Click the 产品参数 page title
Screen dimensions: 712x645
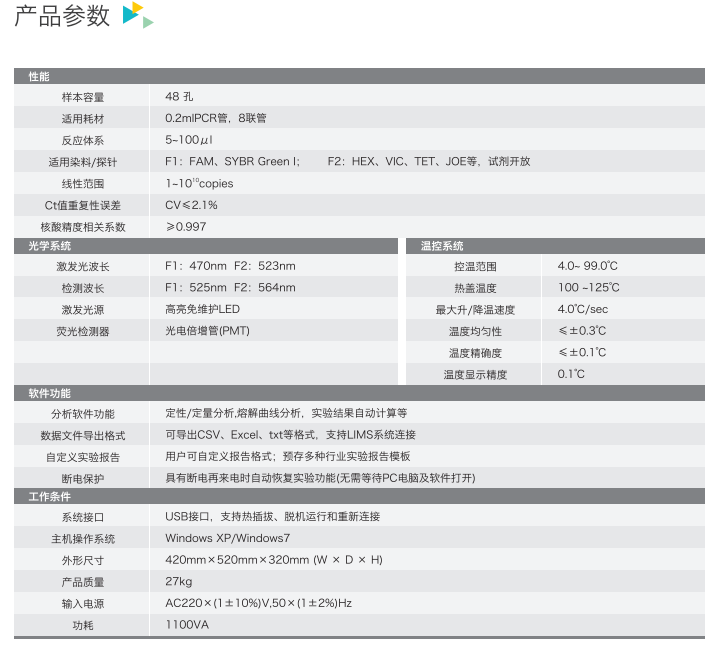click(62, 16)
